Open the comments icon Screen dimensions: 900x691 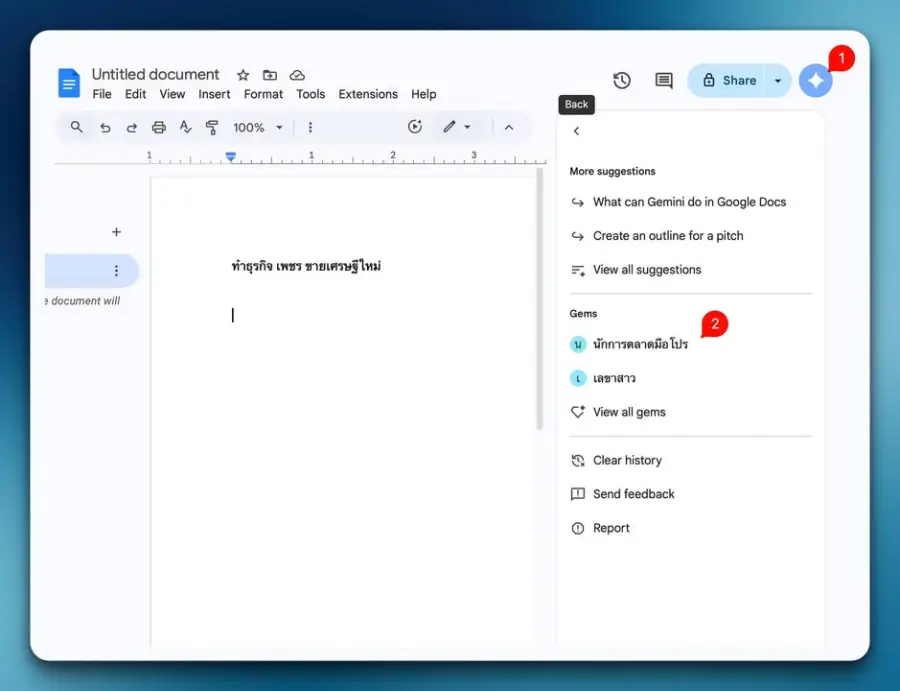664,80
